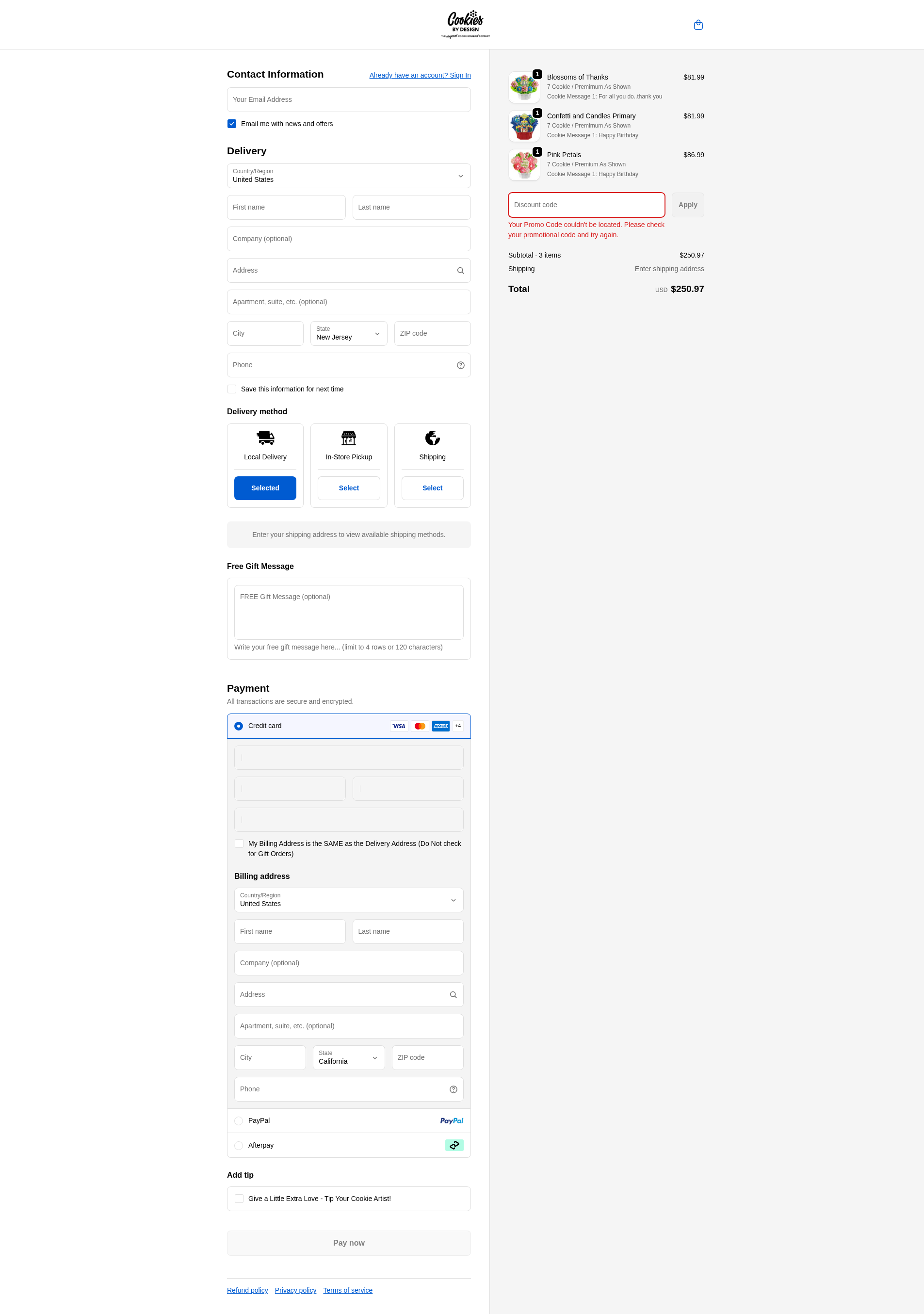This screenshot has height=1314, width=924.
Task: Click the Pink Petals product thumbnail
Action: tap(524, 165)
